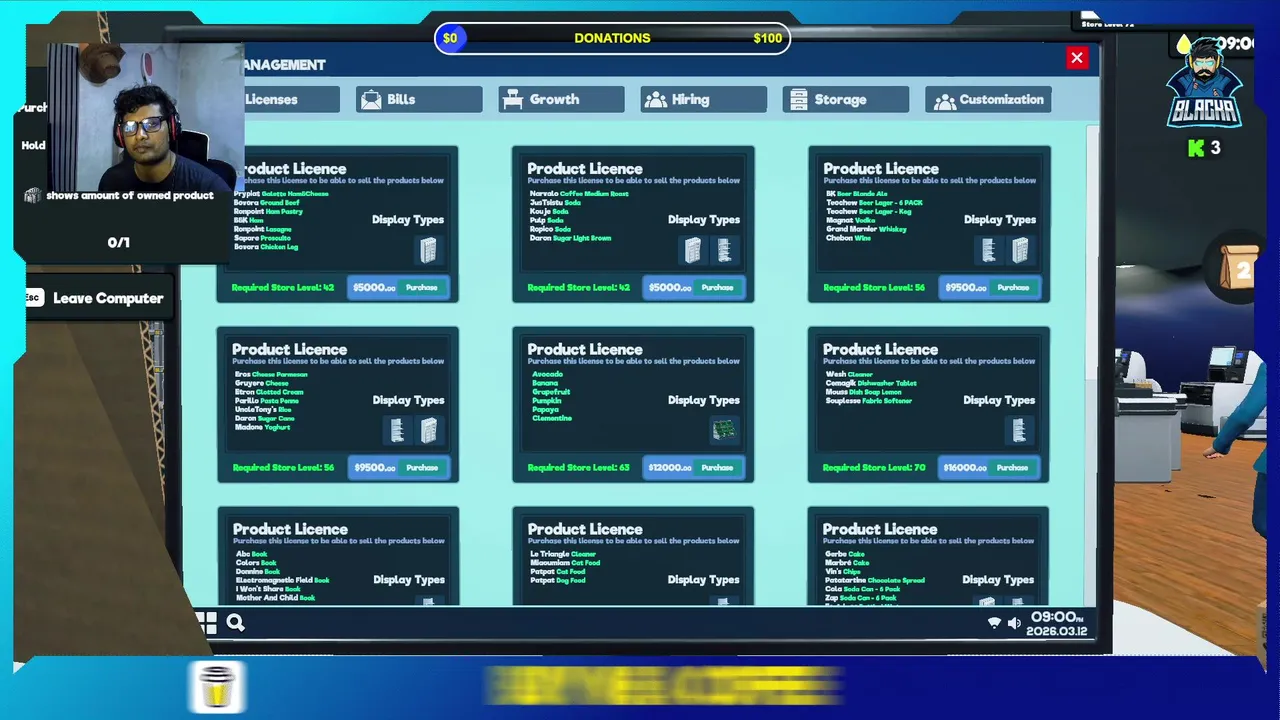Click the 09:00 clock in the computer's taskbar
Image resolution: width=1280 pixels, height=720 pixels.
tap(1056, 617)
